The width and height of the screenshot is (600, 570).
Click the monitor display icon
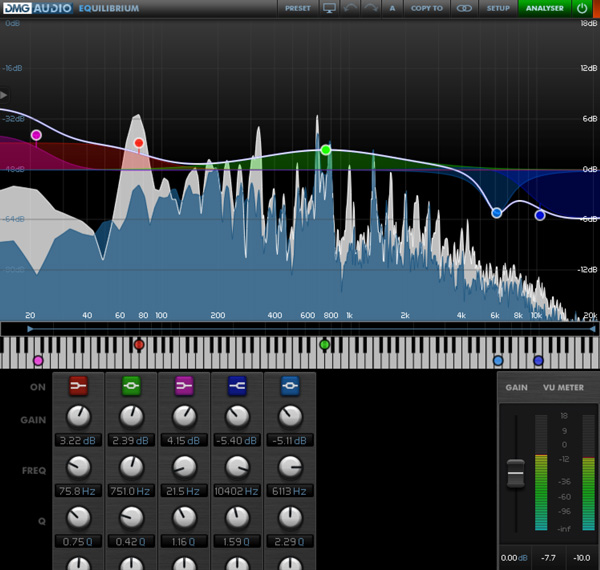(x=329, y=8)
